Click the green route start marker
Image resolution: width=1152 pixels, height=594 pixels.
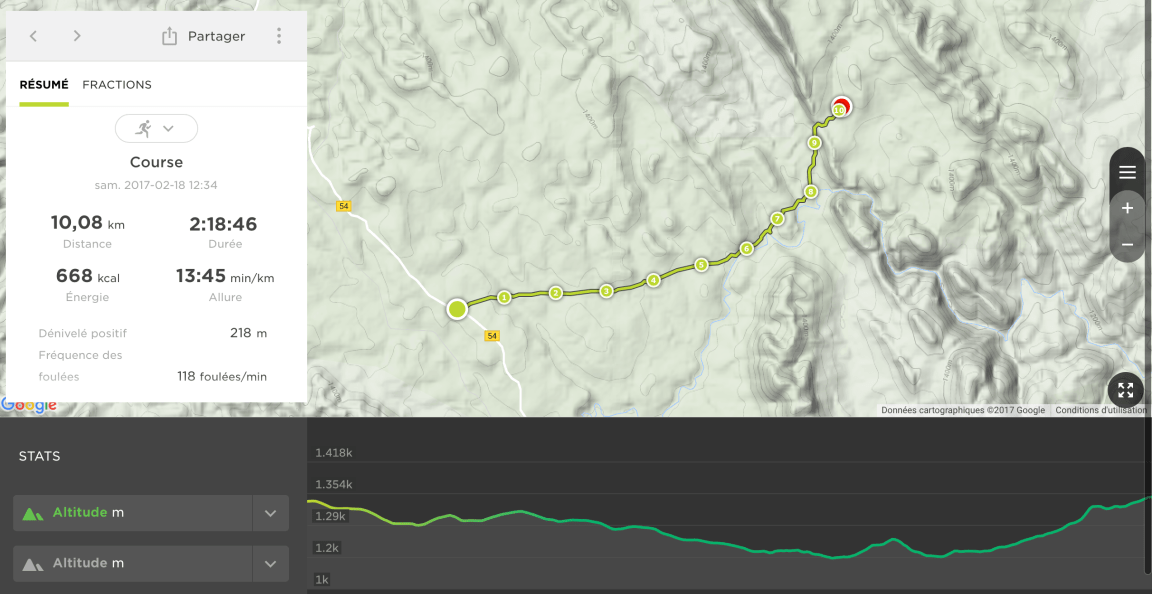click(457, 309)
